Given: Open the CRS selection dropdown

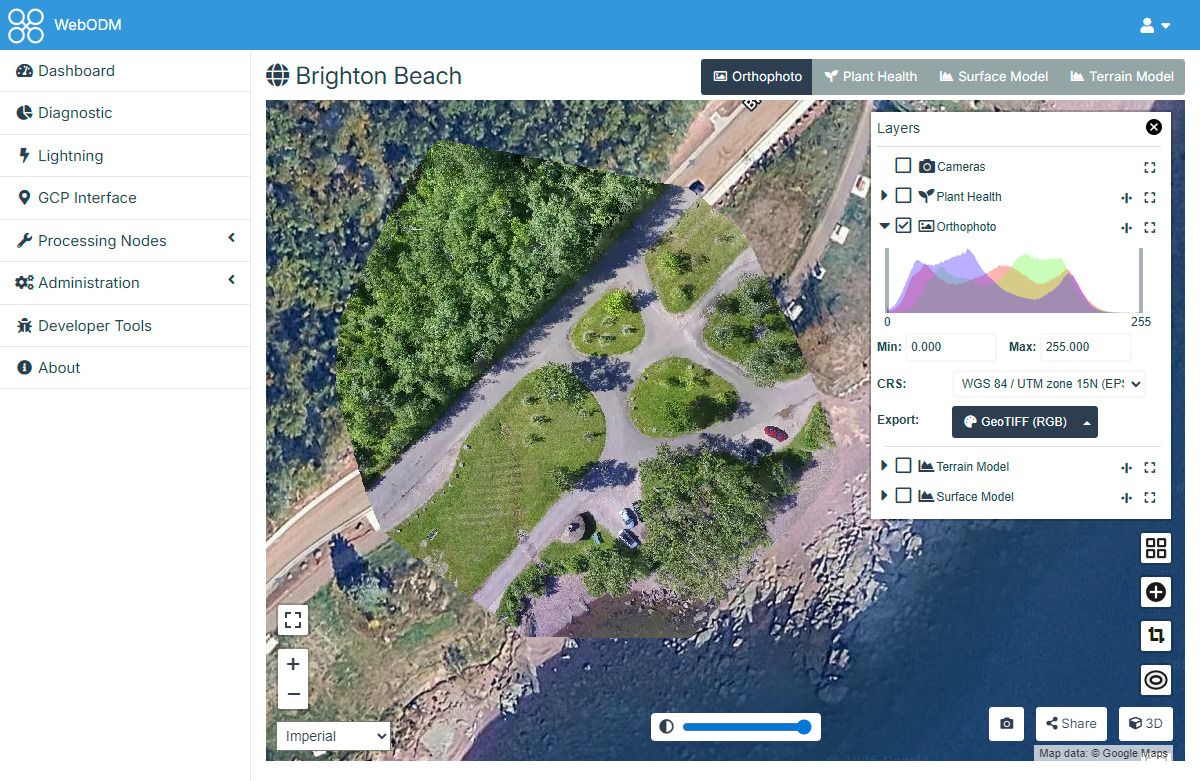Looking at the screenshot, I should click(1048, 383).
